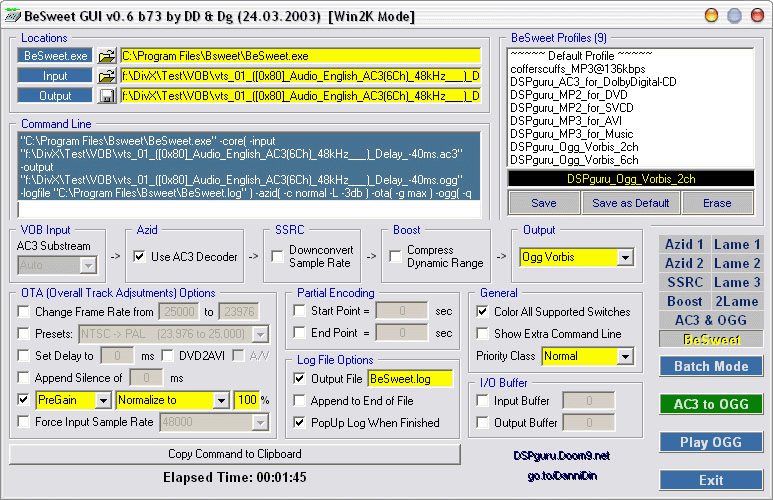Select the BeSweet tab
The image size is (773, 500).
(711, 339)
